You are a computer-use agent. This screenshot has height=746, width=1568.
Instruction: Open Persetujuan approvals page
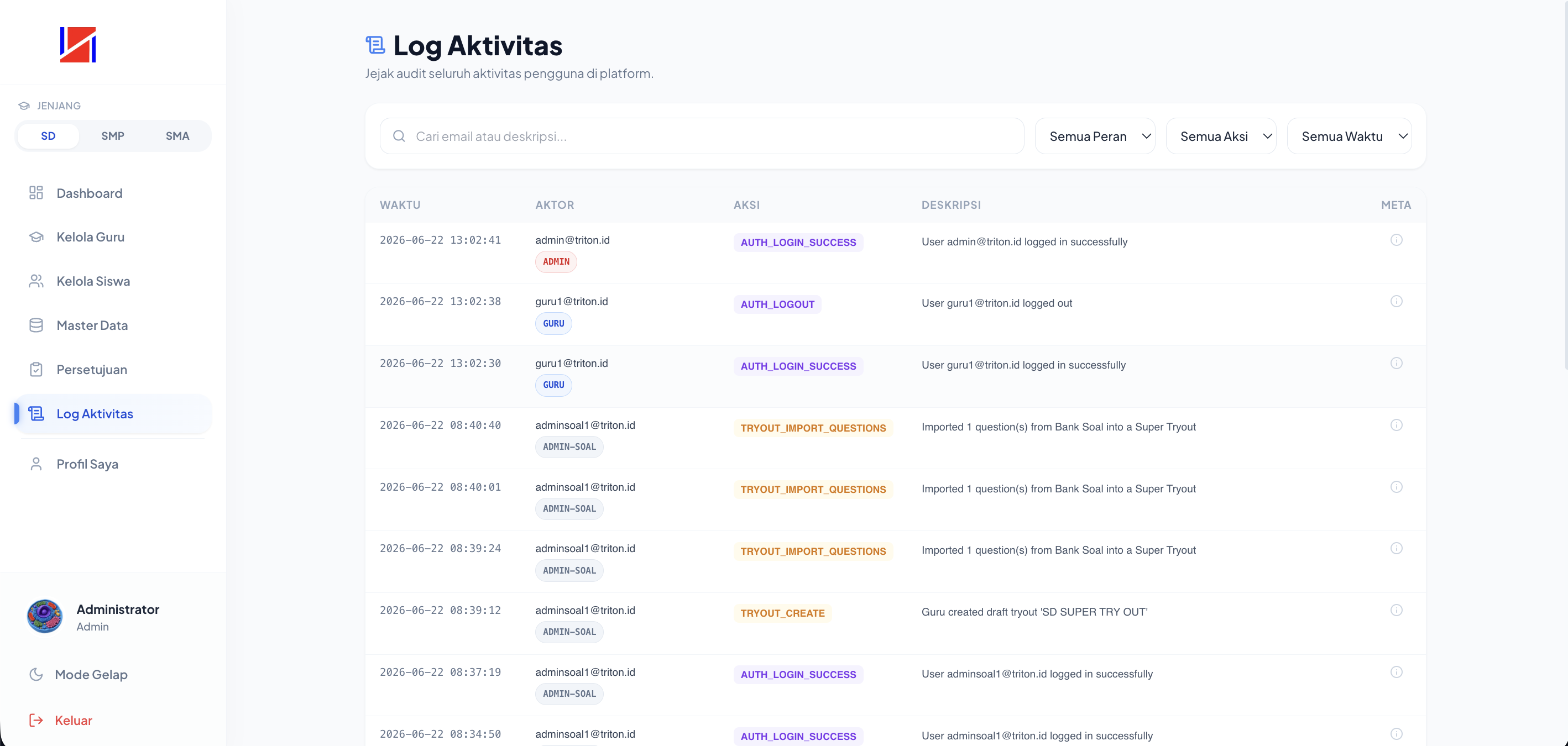tap(113, 369)
